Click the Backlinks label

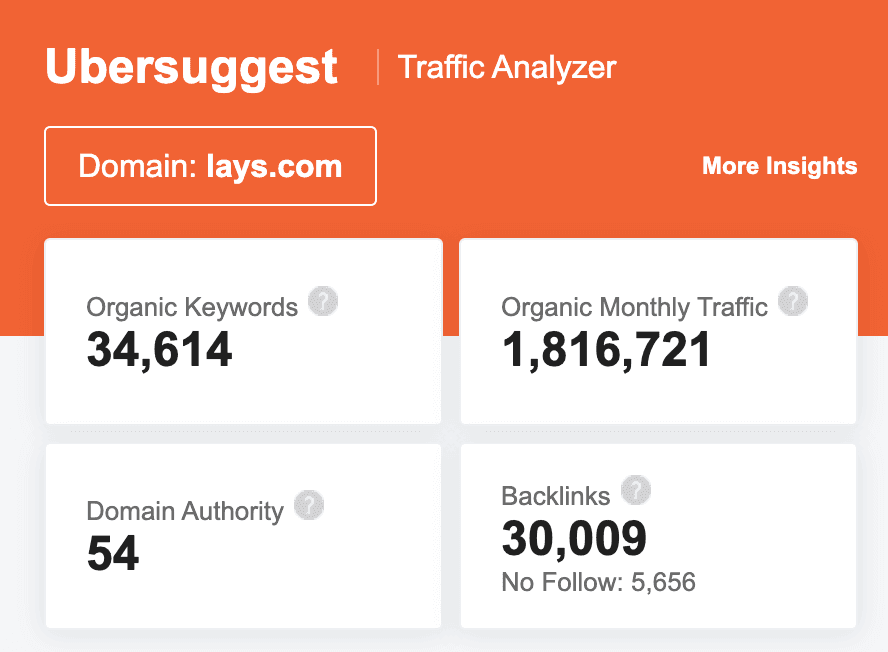coord(555,496)
